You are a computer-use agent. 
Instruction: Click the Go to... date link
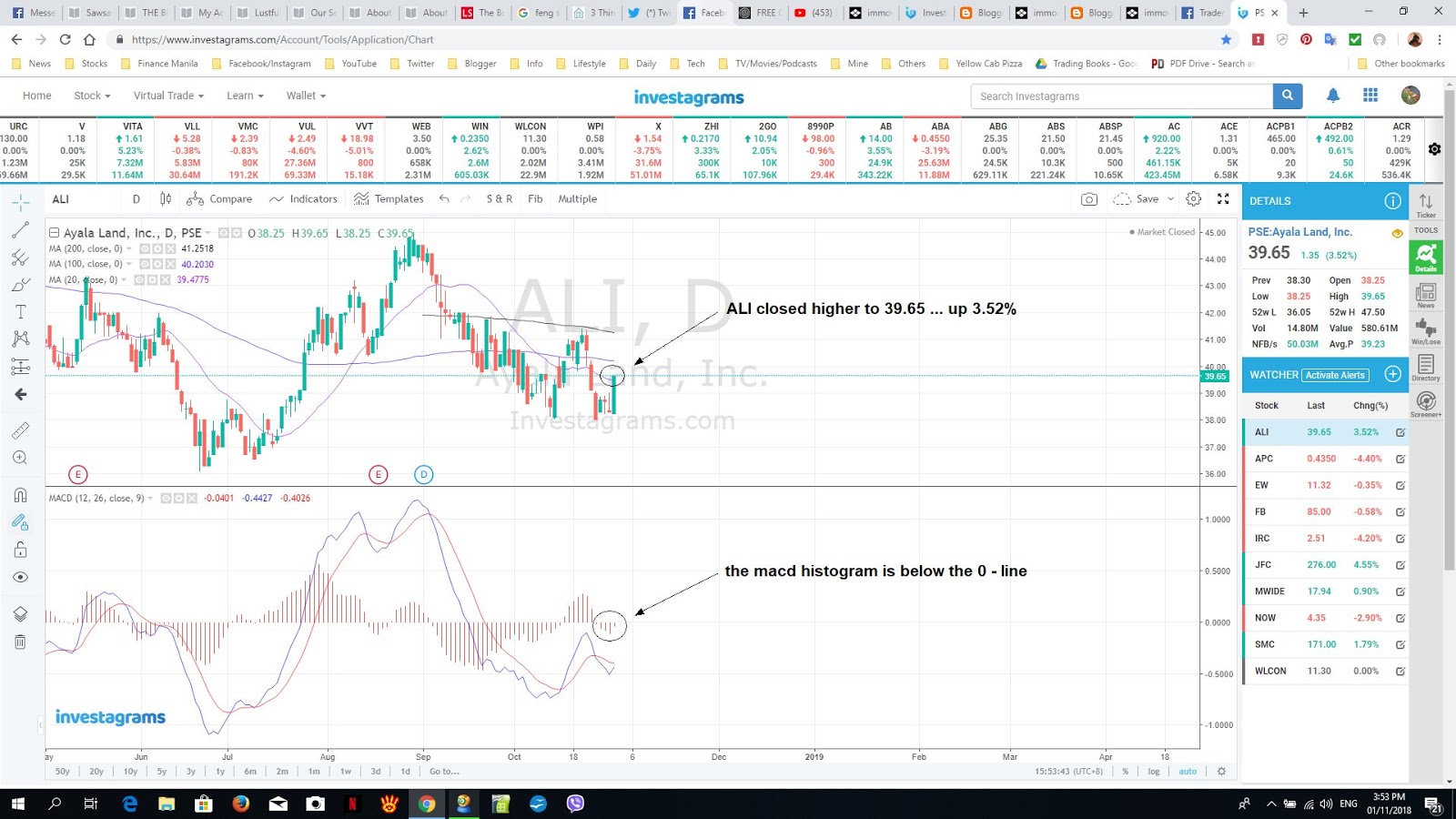point(444,771)
